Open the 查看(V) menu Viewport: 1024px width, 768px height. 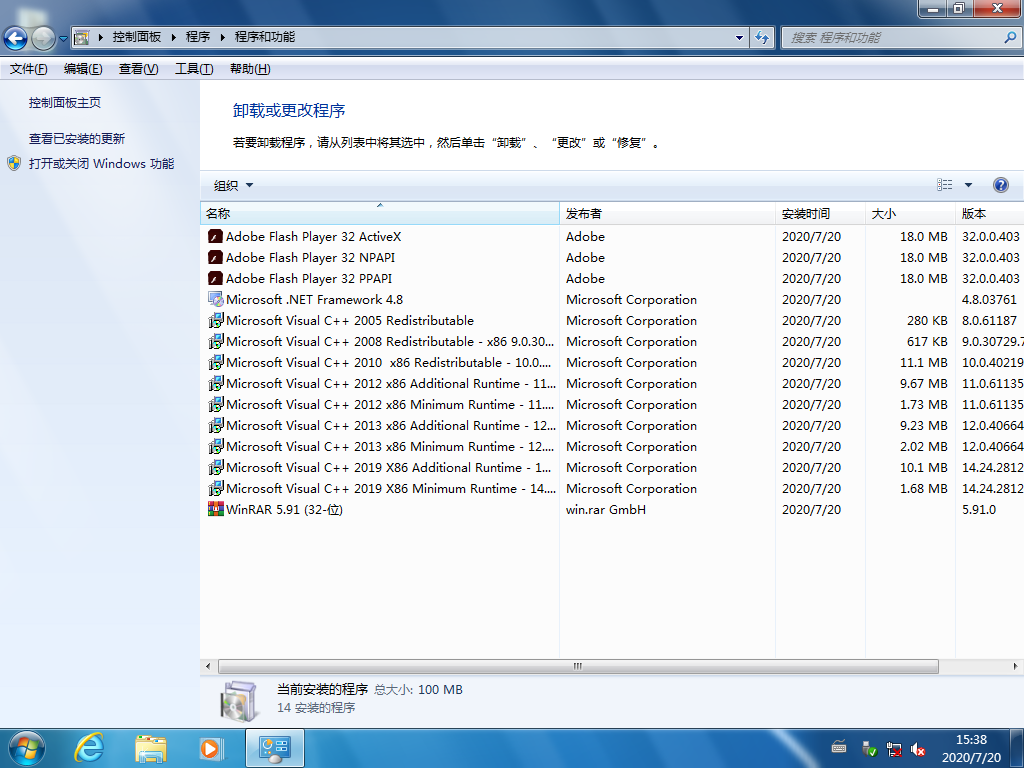(x=138, y=69)
